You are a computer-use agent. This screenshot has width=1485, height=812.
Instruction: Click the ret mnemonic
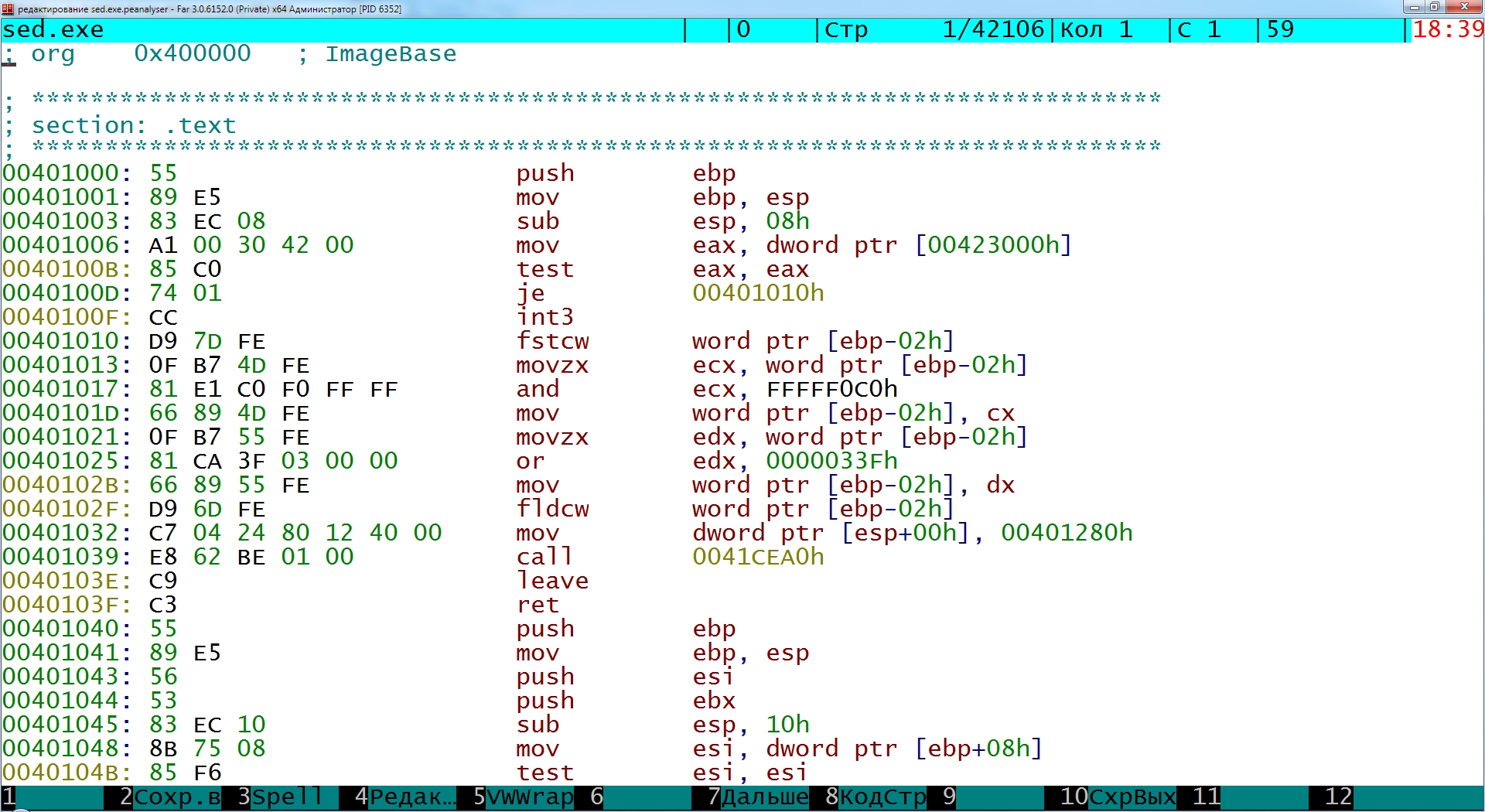[538, 605]
